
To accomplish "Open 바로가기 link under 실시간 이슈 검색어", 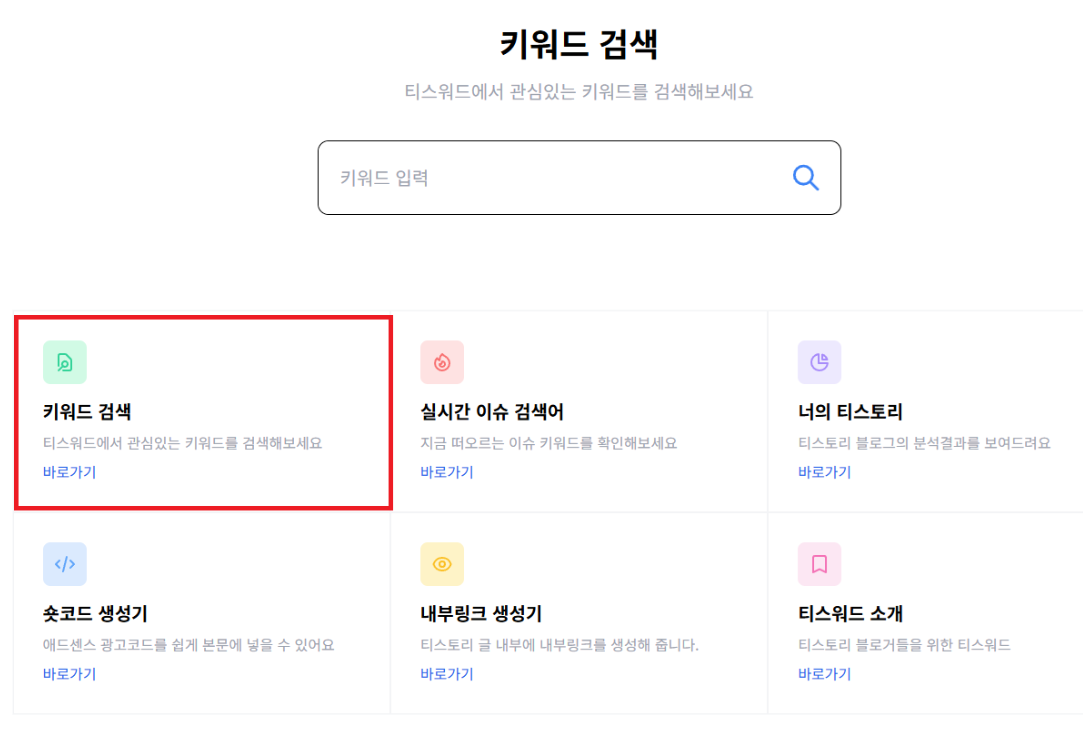I will [x=447, y=472].
